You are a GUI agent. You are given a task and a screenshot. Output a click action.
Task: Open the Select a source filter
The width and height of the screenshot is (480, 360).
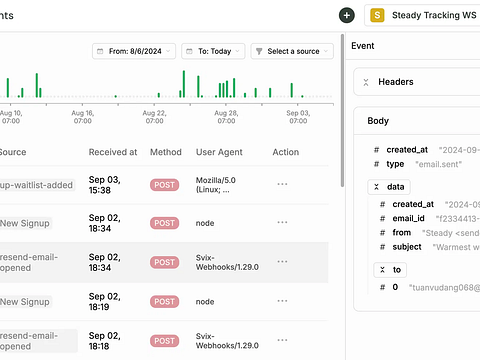pos(292,51)
